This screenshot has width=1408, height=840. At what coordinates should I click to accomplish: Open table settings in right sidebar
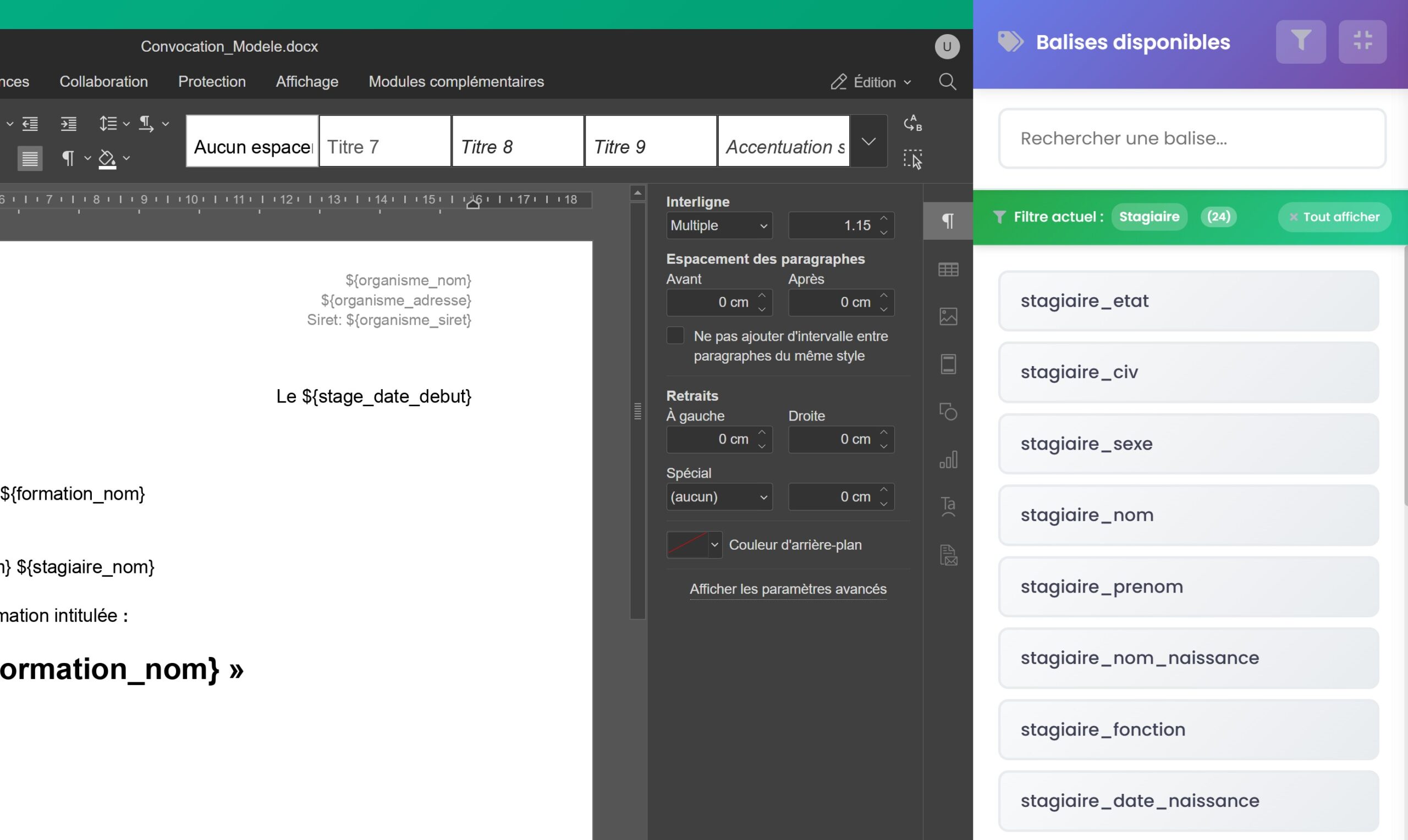coord(948,269)
